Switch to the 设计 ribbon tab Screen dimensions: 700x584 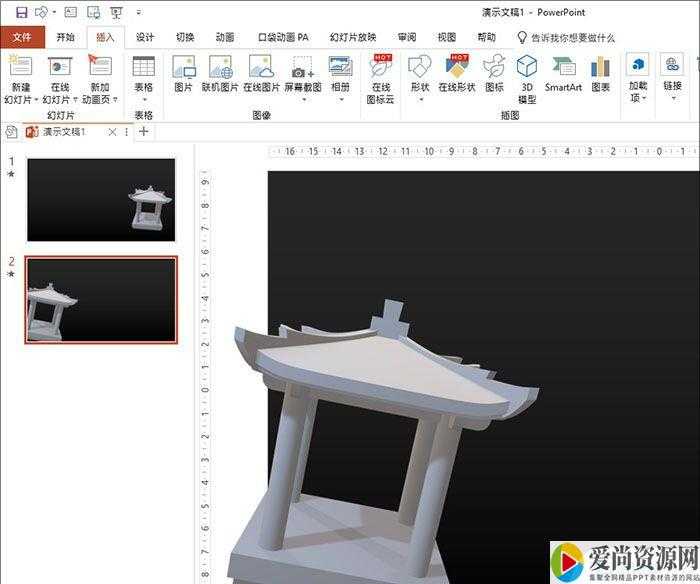(145, 37)
